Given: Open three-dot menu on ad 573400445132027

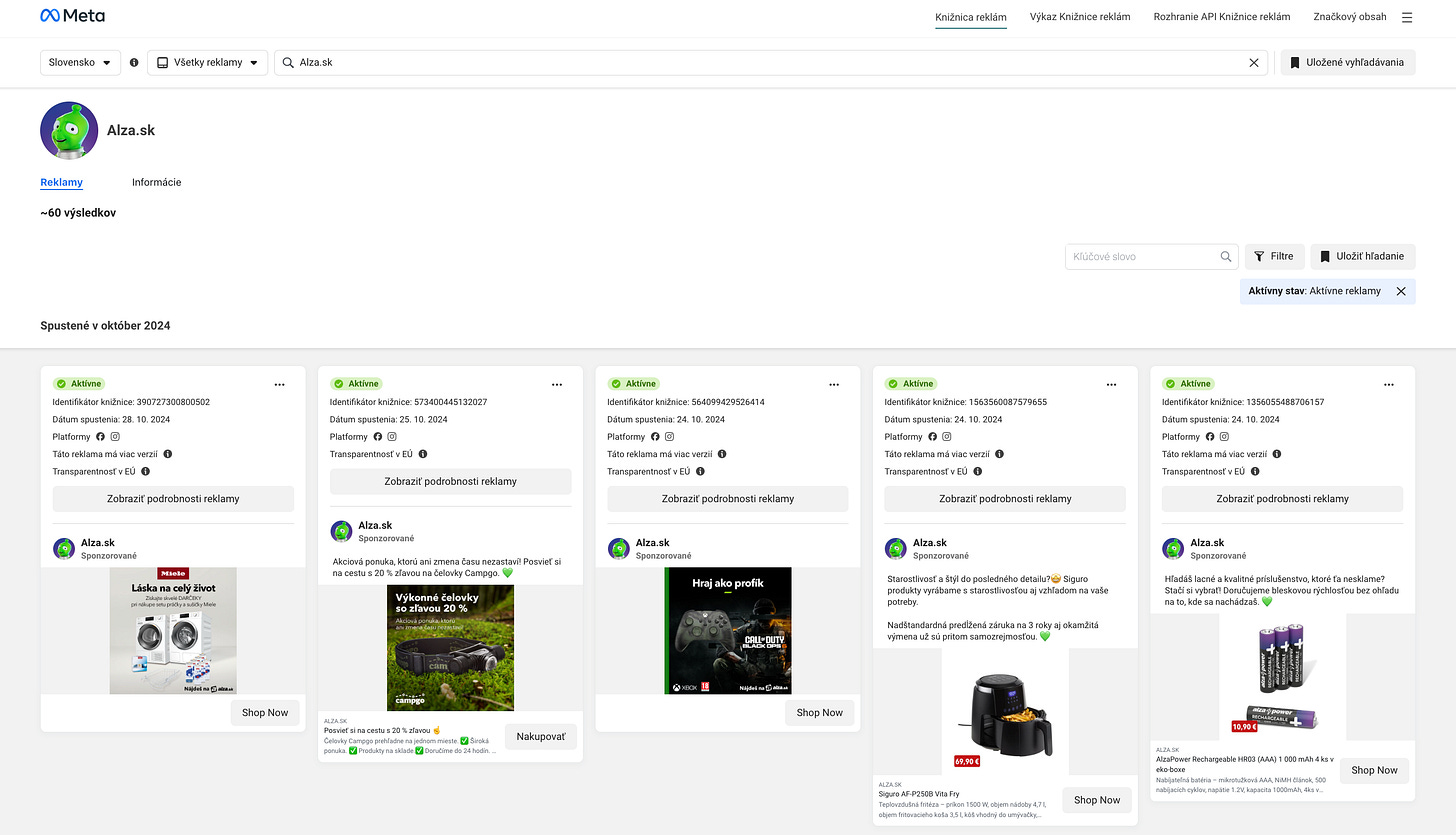Looking at the screenshot, I should click(557, 384).
